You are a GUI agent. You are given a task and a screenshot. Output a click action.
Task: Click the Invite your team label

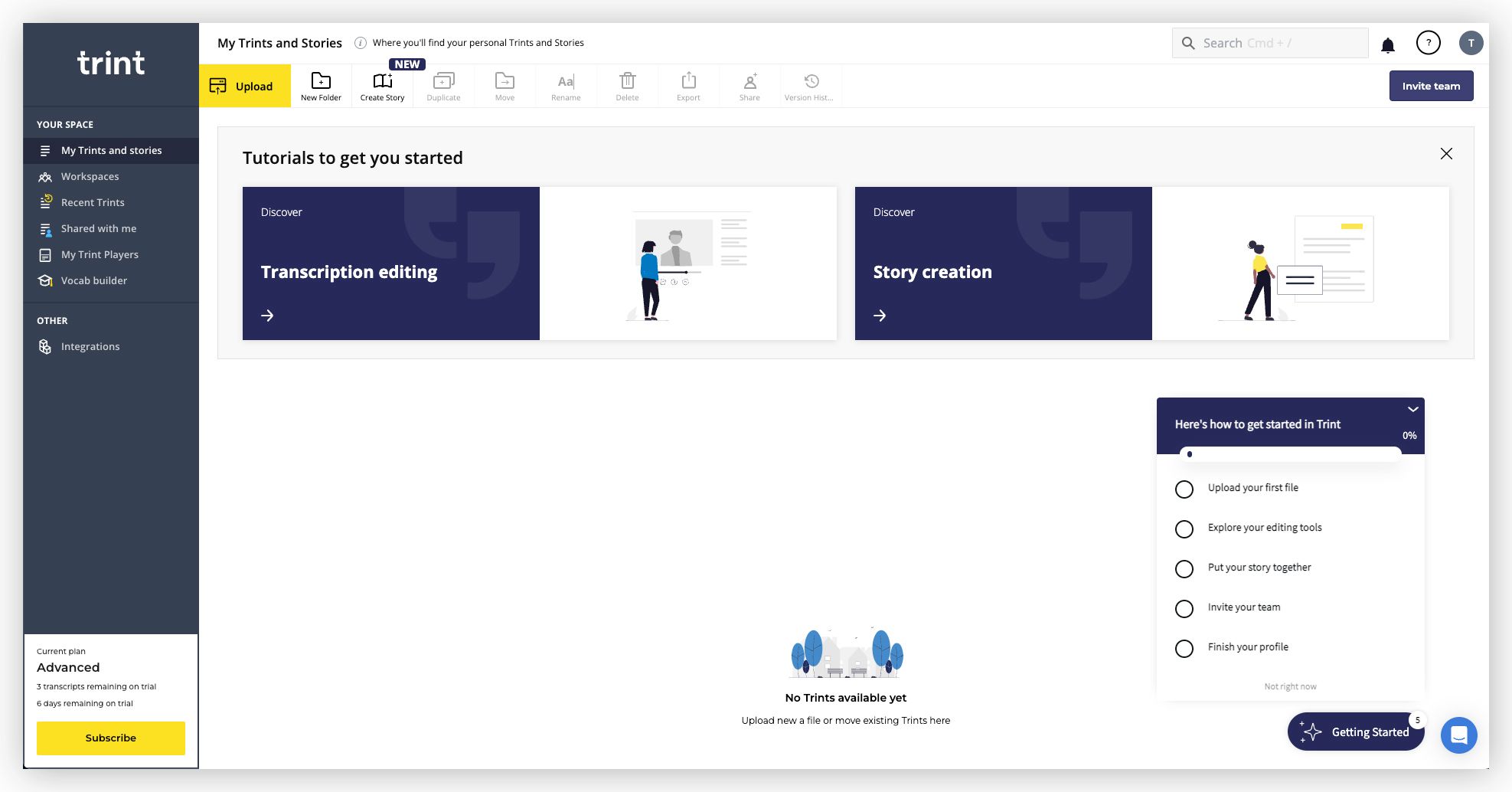point(1244,607)
